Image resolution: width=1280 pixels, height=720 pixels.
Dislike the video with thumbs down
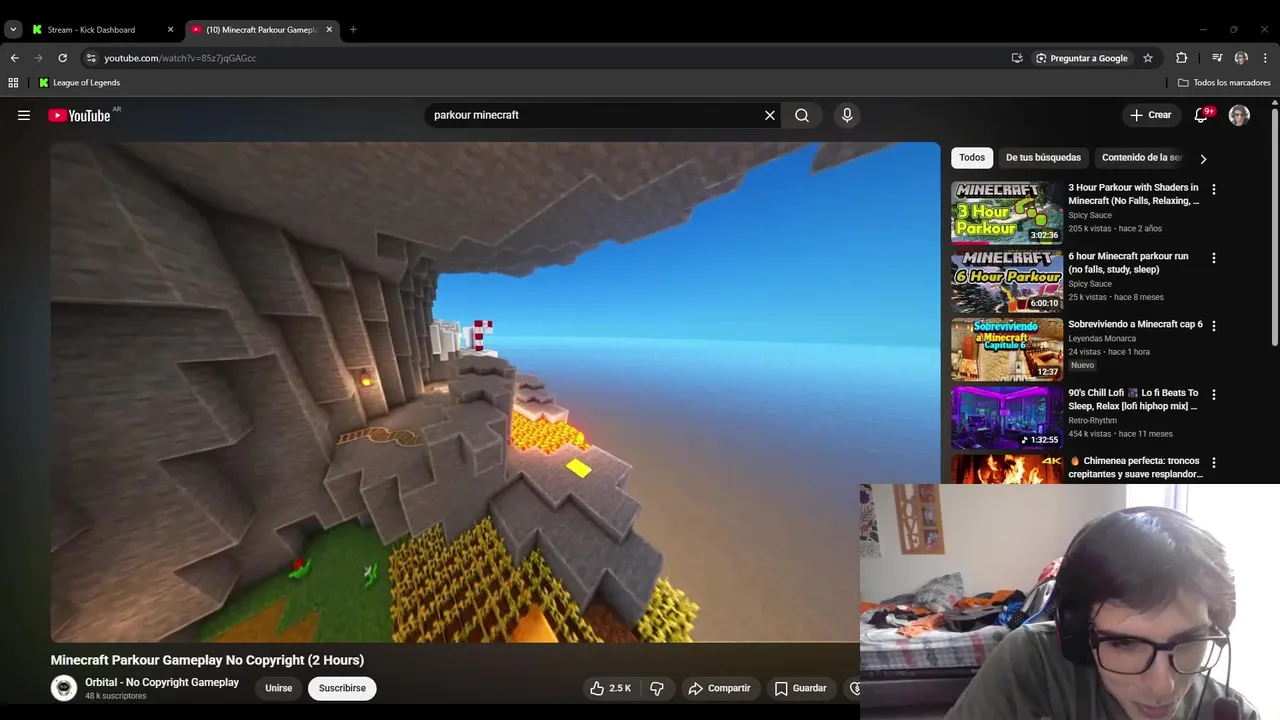(x=657, y=688)
